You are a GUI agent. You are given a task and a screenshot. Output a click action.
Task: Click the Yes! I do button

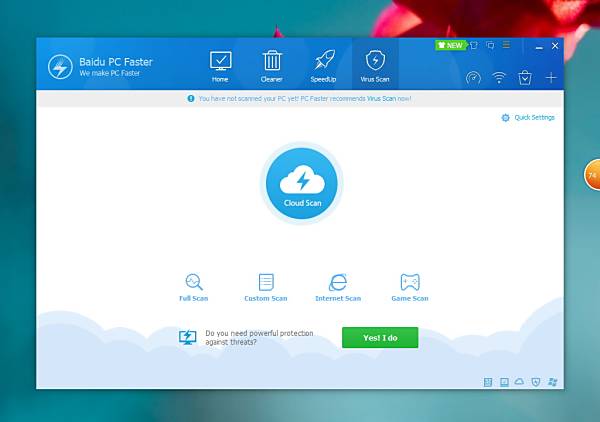point(380,337)
